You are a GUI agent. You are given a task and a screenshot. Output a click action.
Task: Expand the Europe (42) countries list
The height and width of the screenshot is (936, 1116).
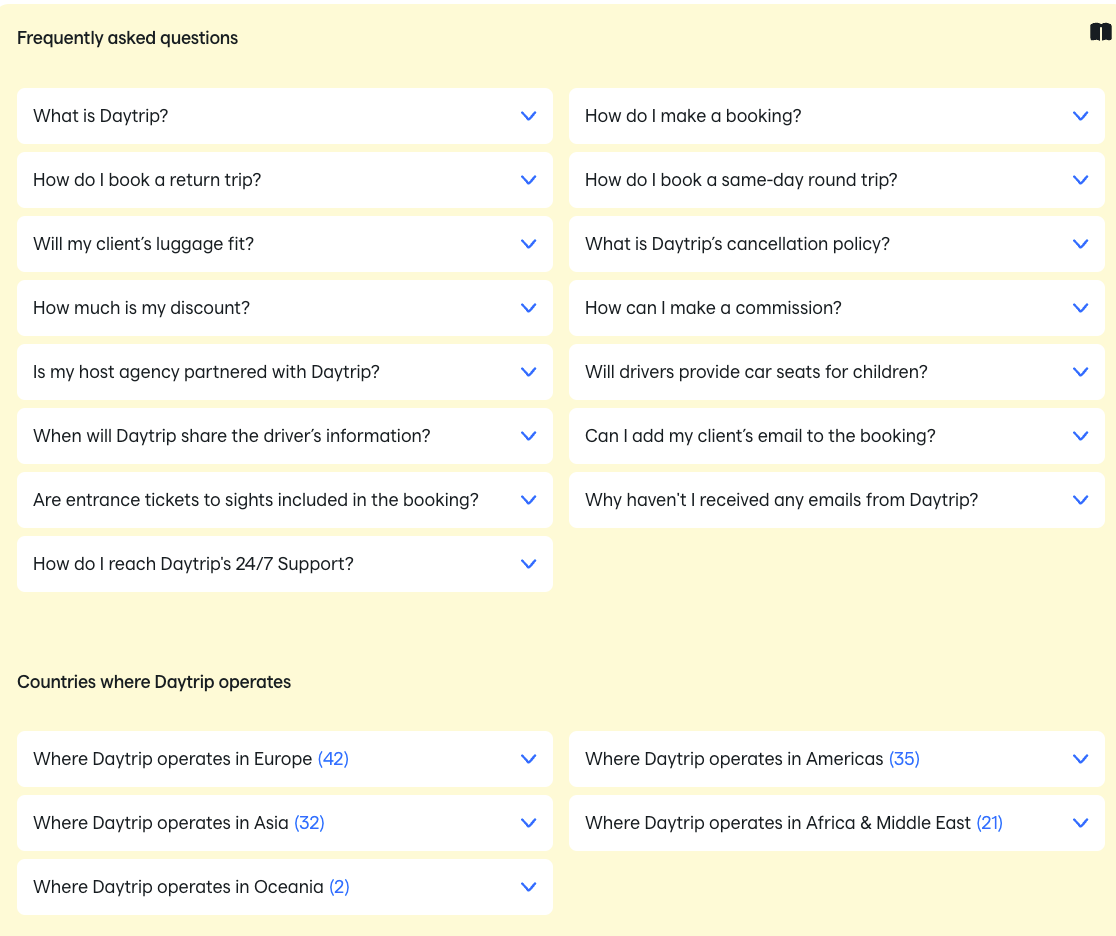click(285, 759)
